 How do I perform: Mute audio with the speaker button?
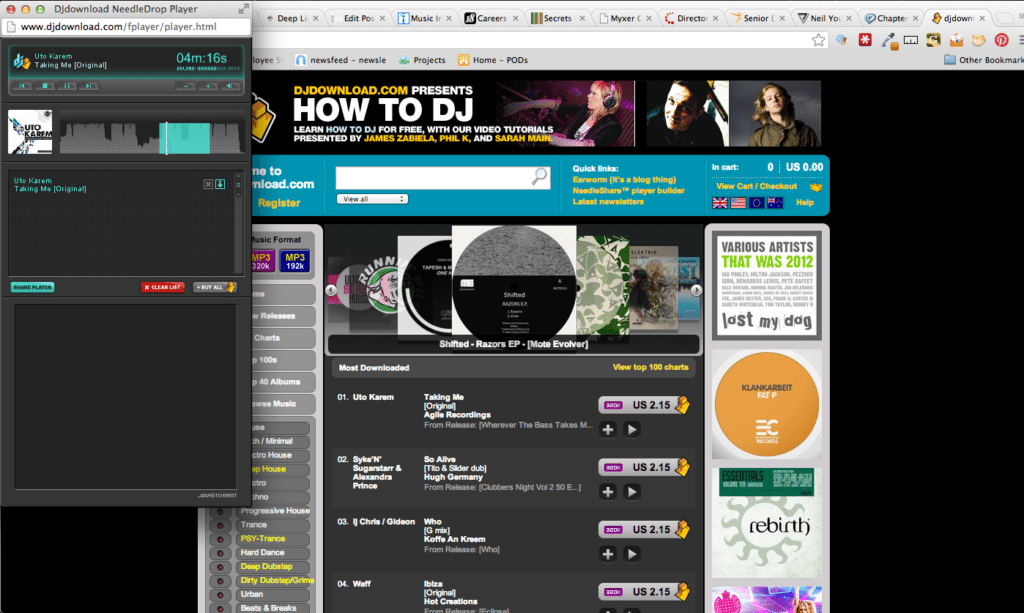point(230,86)
